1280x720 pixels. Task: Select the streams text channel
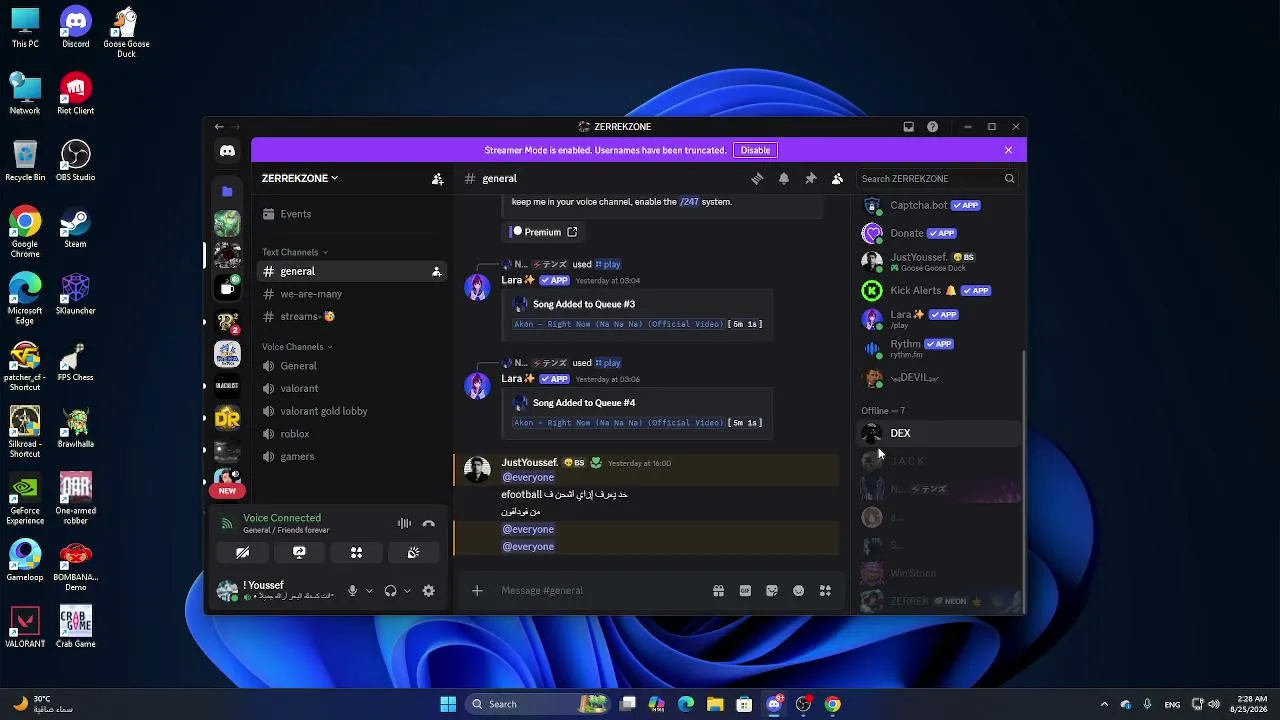352,317
